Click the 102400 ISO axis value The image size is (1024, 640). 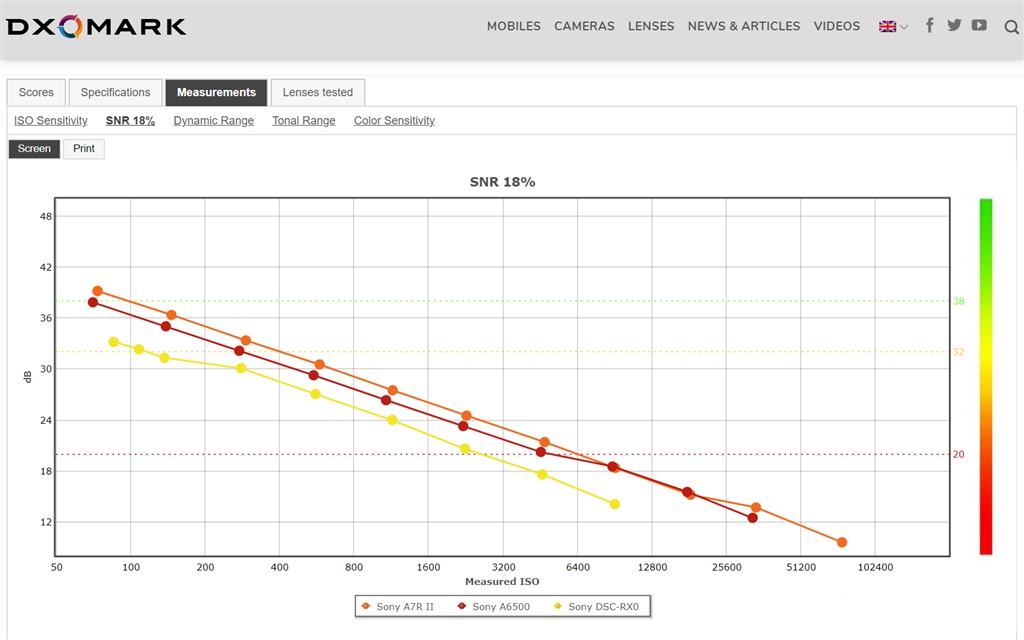[875, 567]
